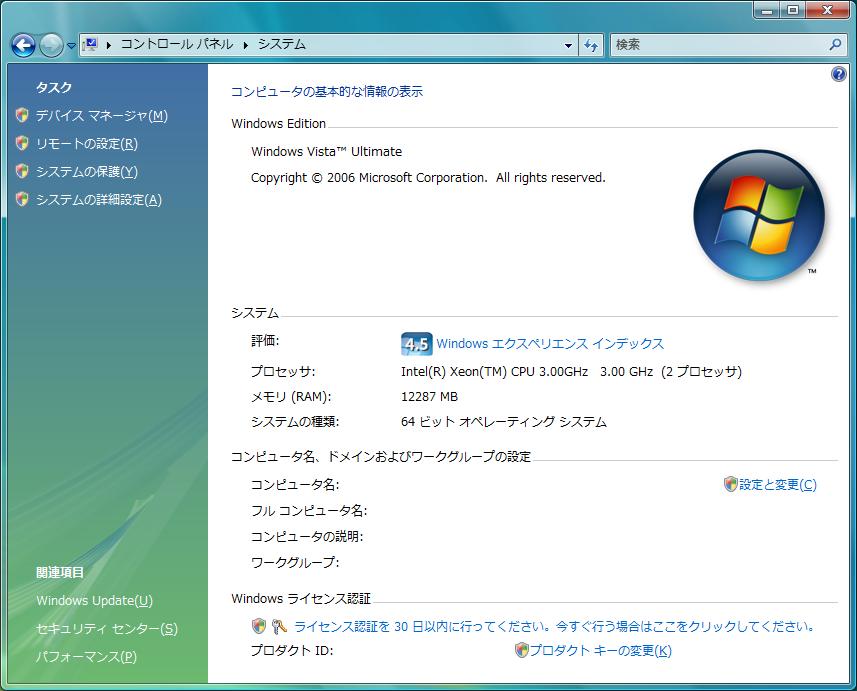Screen dimensions: 857x691
Task: Open システムの保護(Y)
Action: [x=87, y=172]
